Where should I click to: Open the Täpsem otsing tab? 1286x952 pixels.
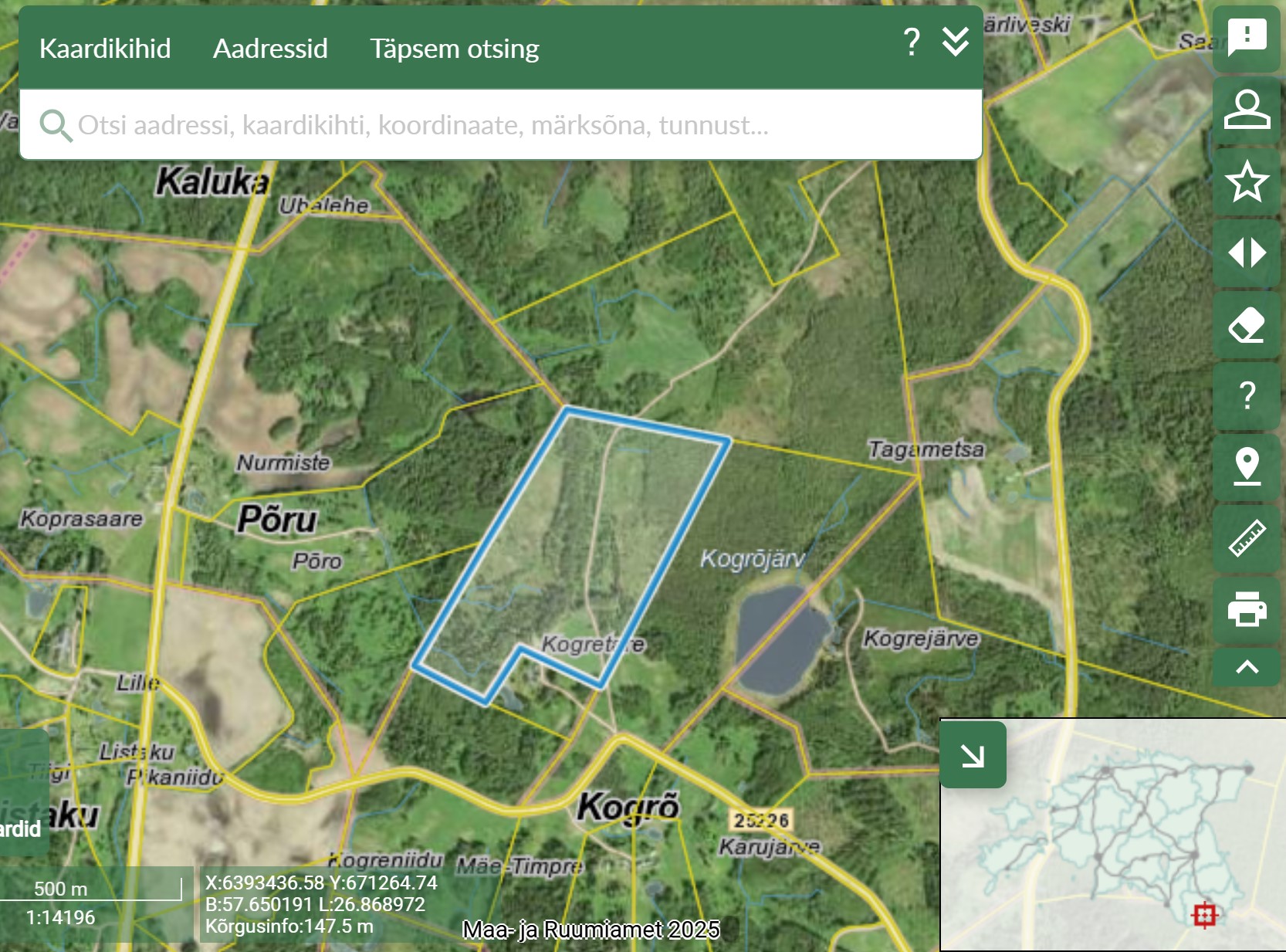pyautogui.click(x=454, y=49)
